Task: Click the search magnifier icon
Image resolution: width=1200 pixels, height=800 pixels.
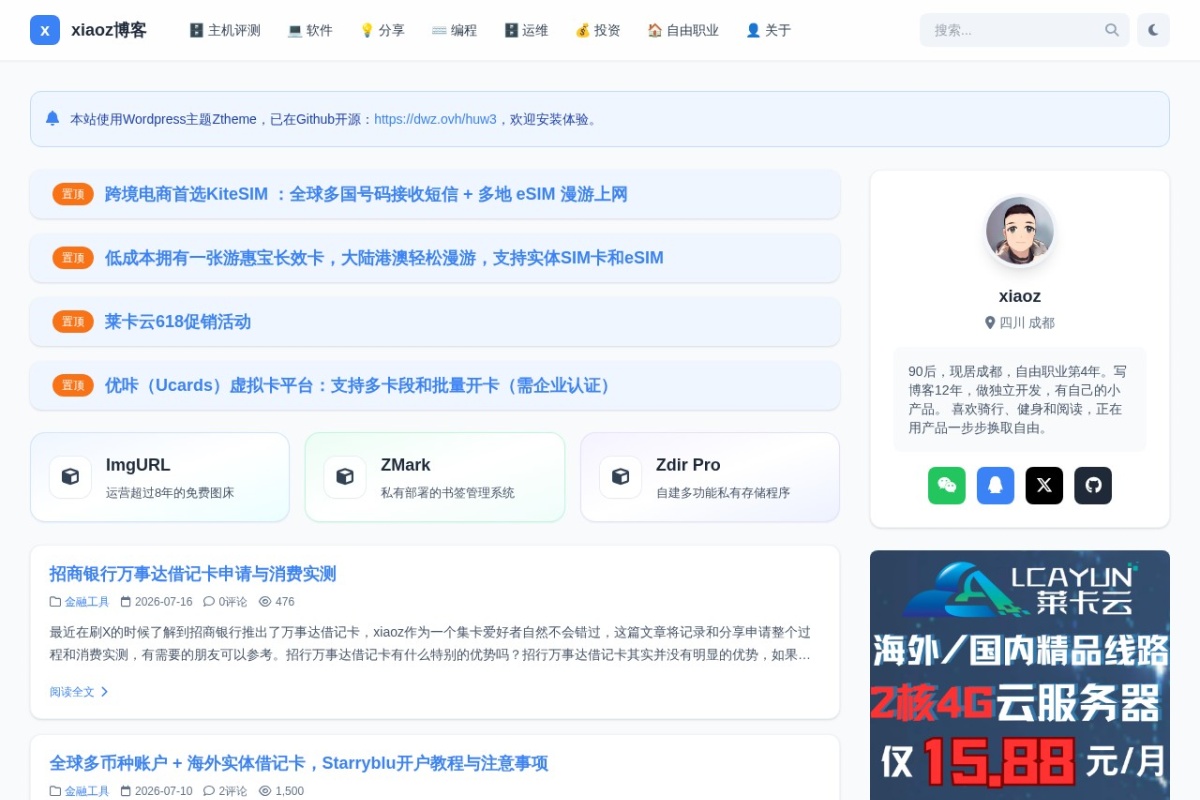Action: click(x=1112, y=30)
